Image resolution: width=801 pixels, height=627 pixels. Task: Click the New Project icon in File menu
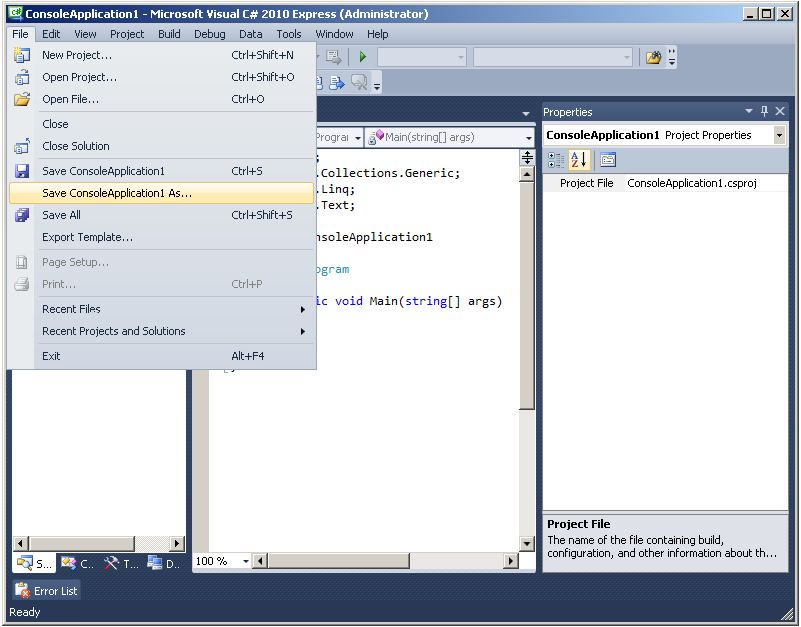coord(21,55)
